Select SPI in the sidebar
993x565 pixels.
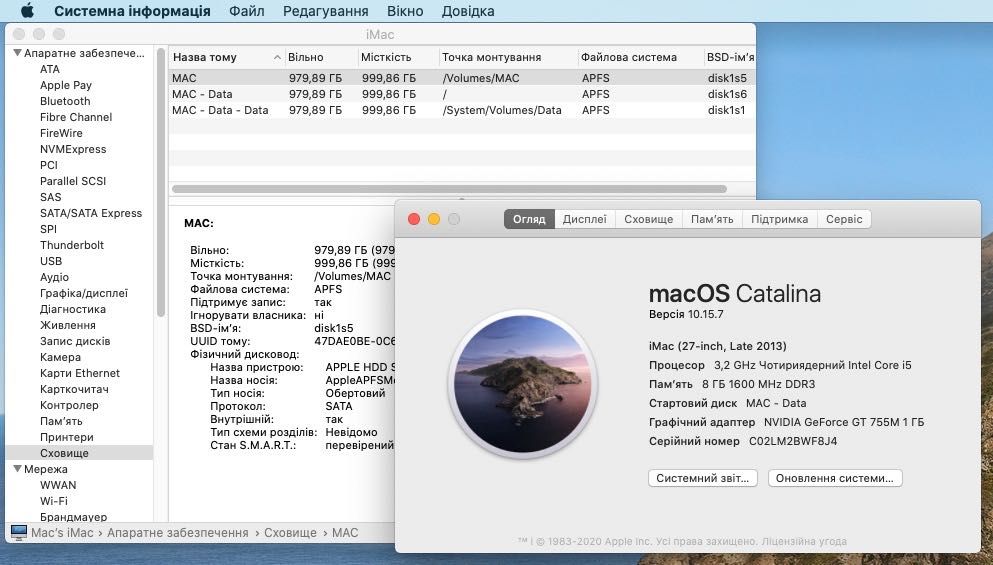coord(48,229)
